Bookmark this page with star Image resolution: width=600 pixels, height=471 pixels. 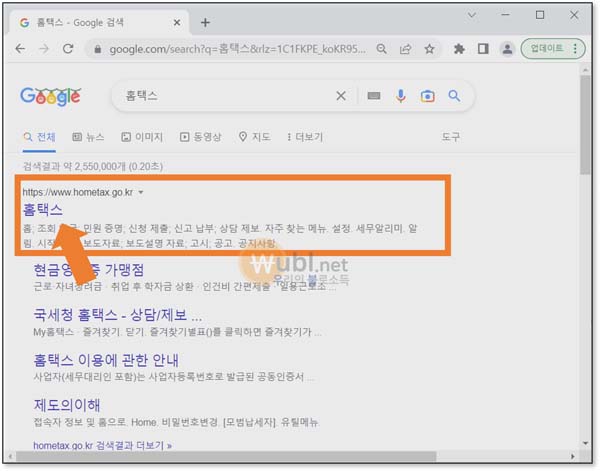click(429, 49)
